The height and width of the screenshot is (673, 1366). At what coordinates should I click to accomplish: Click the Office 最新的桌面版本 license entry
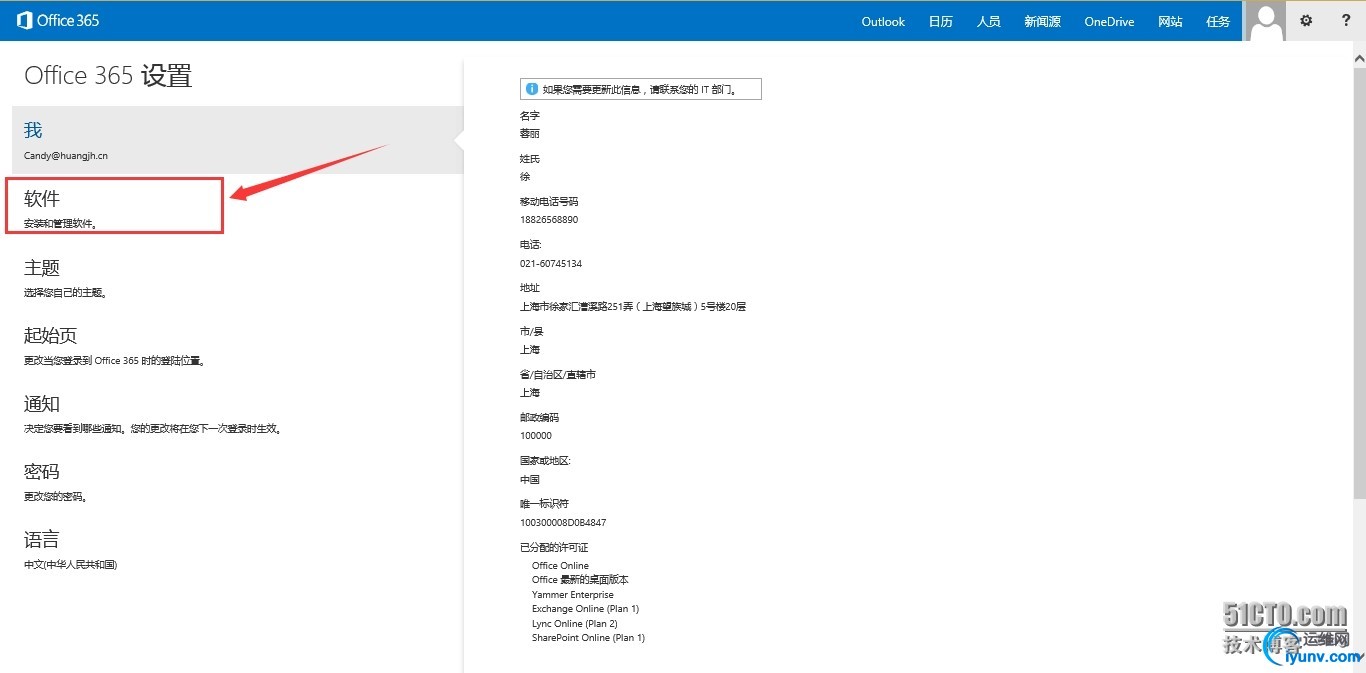(x=580, y=580)
